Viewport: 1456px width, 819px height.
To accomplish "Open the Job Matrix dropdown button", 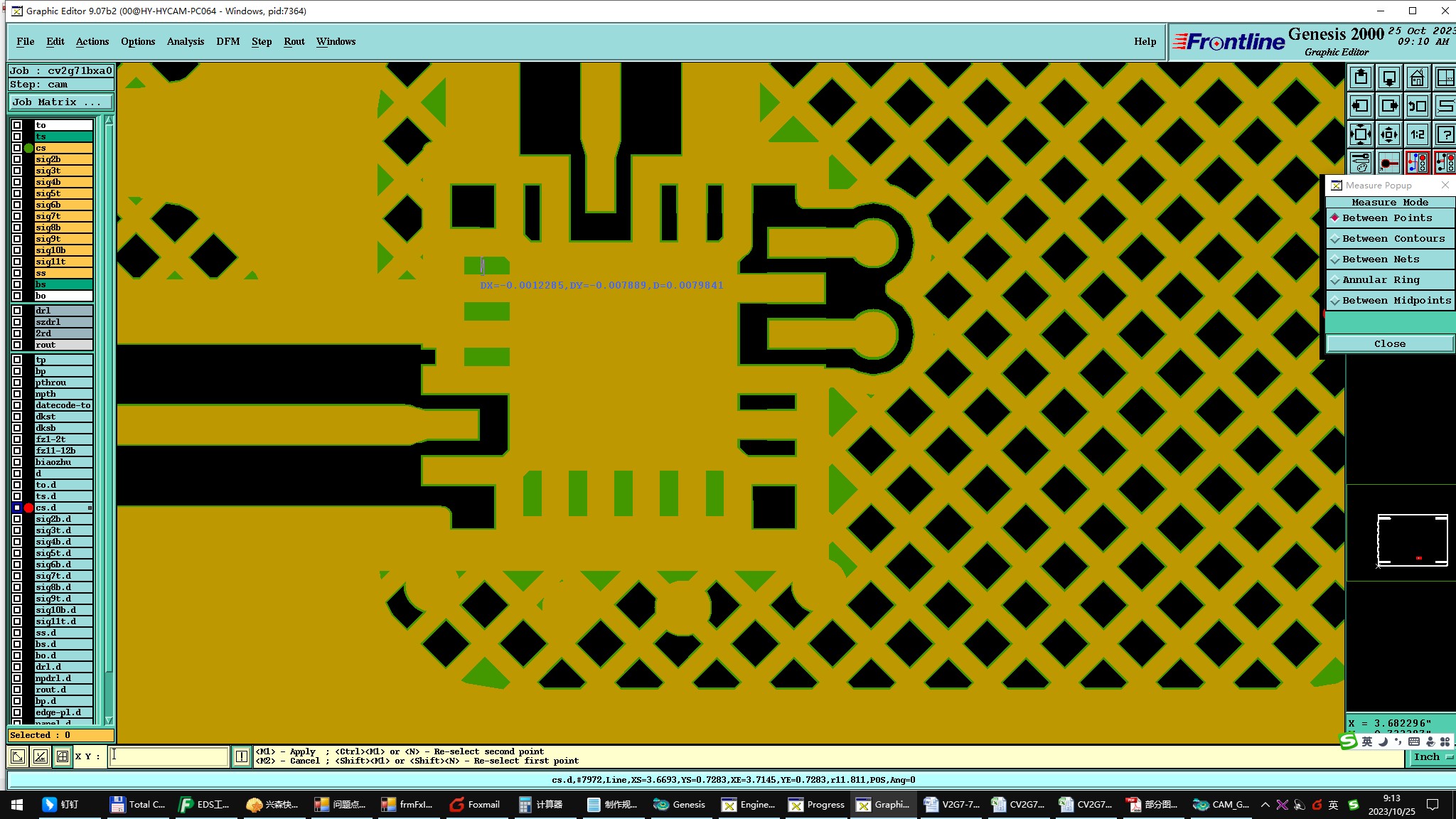I will [x=60, y=102].
